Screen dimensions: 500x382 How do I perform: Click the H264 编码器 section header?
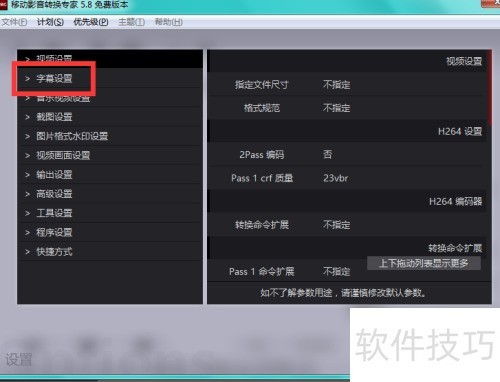tap(455, 201)
